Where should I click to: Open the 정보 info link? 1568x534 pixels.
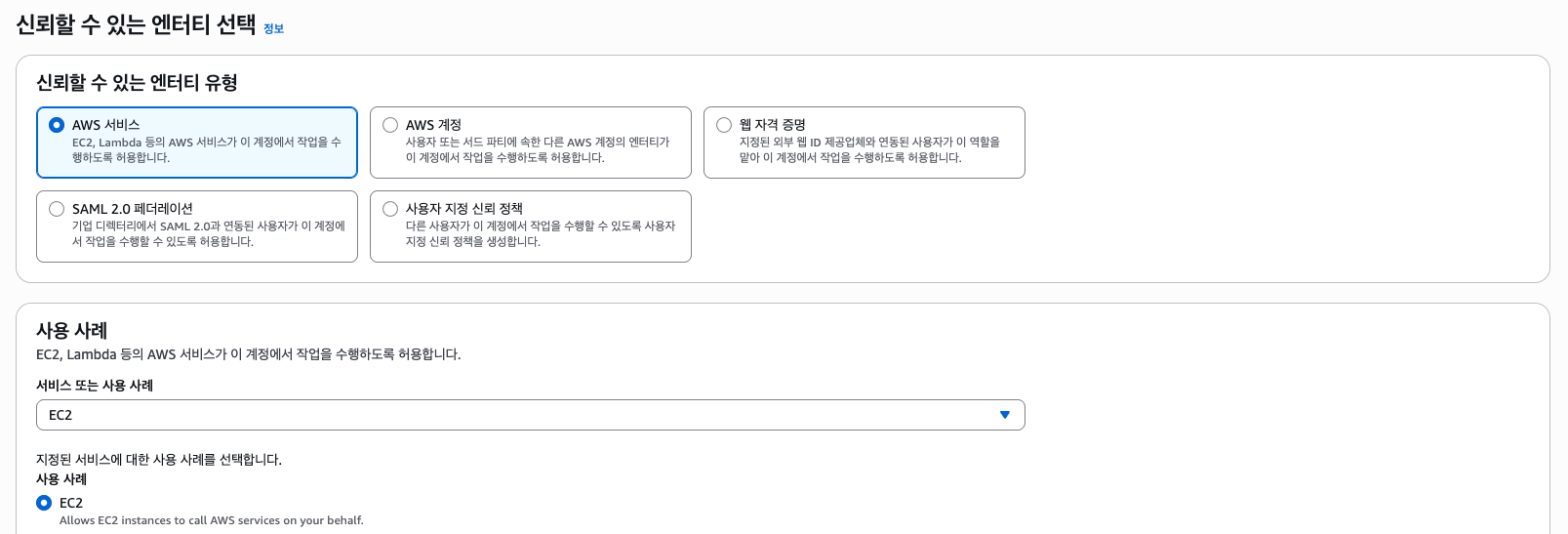273,29
